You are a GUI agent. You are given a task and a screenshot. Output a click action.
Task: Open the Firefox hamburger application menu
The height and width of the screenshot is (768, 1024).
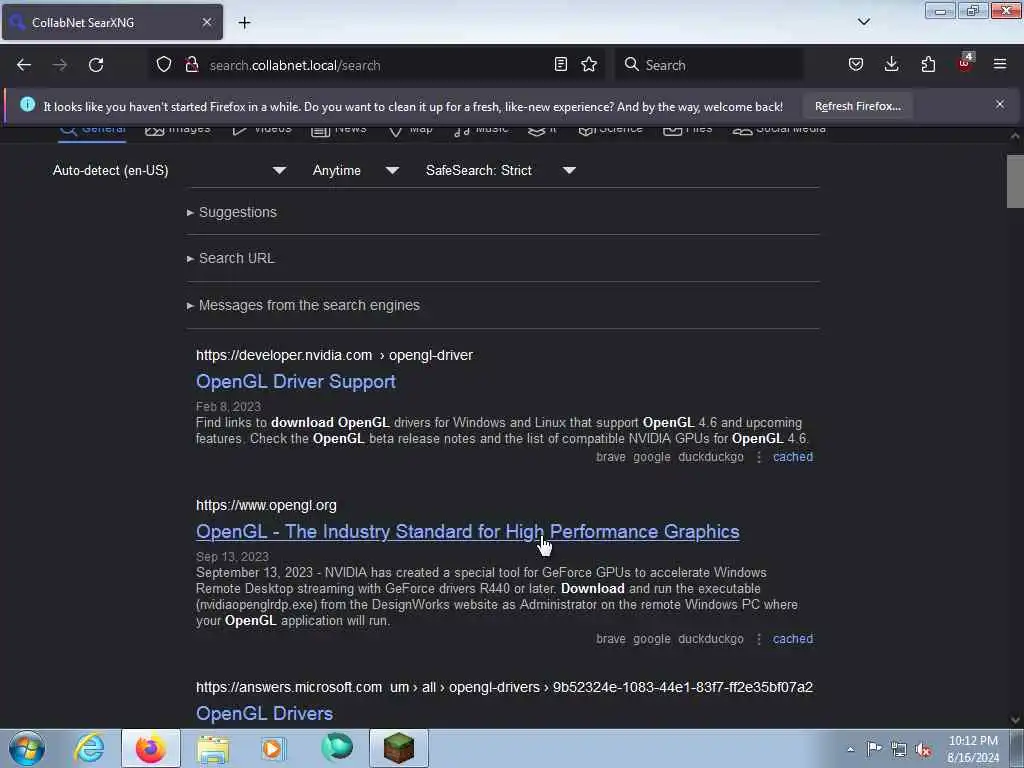click(x=1000, y=64)
